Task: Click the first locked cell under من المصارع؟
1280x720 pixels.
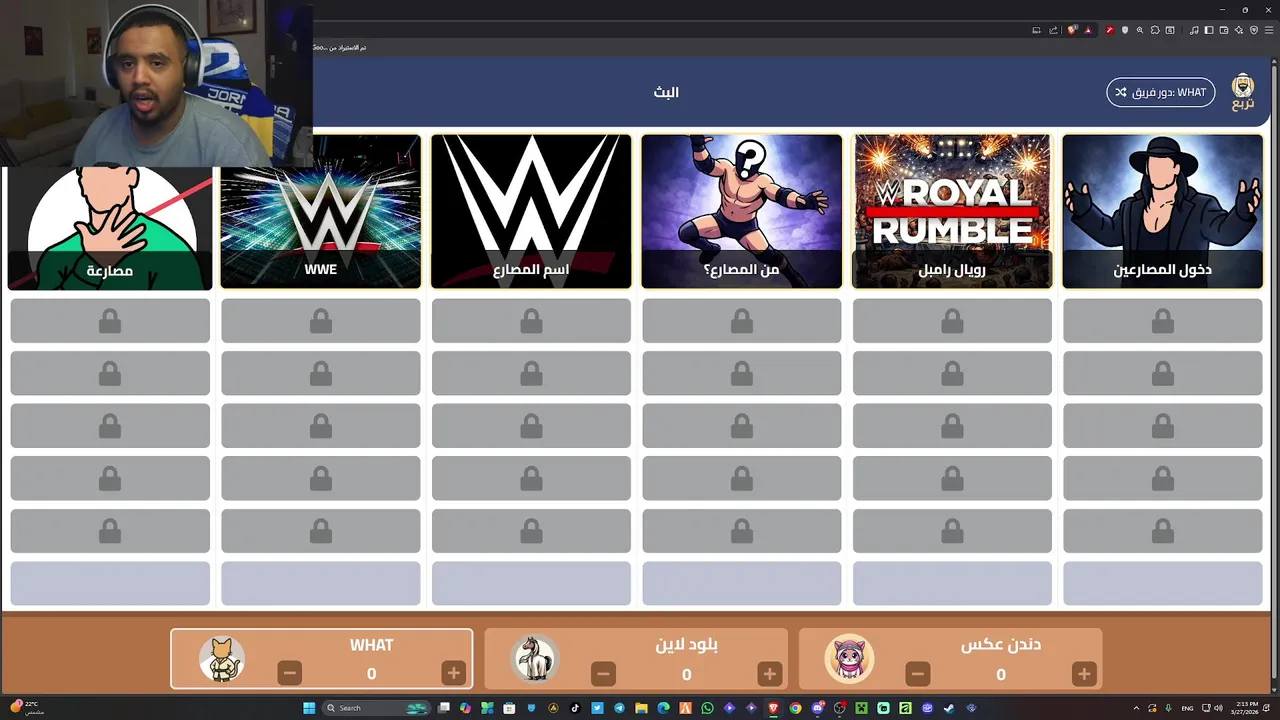Action: pyautogui.click(x=741, y=321)
